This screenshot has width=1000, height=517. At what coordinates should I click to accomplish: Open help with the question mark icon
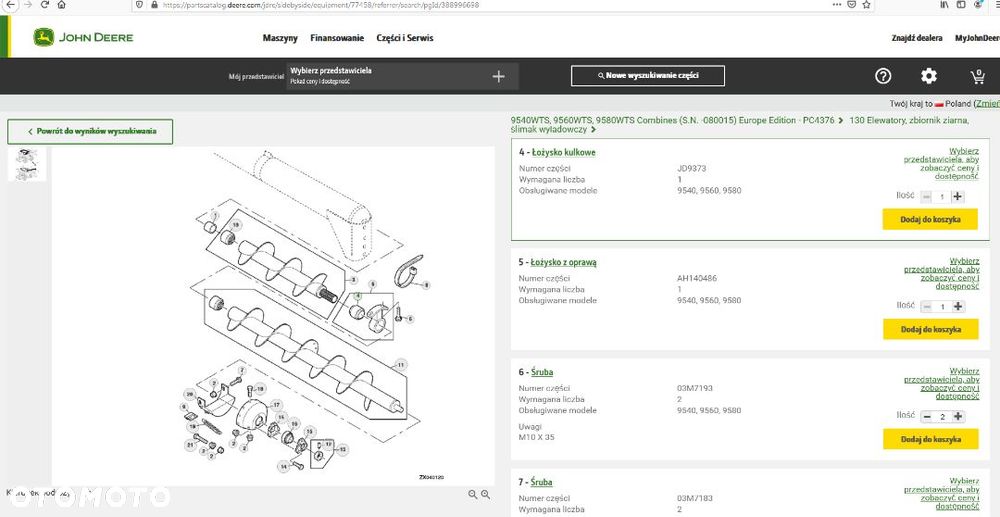point(883,76)
